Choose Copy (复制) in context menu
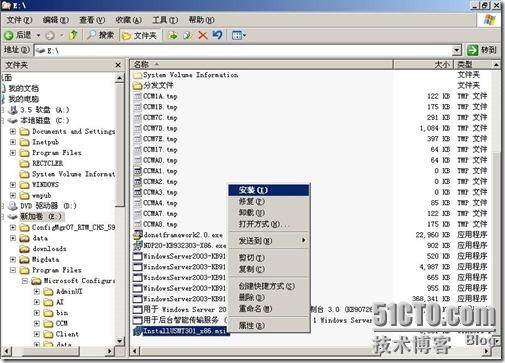 [x=269, y=269]
